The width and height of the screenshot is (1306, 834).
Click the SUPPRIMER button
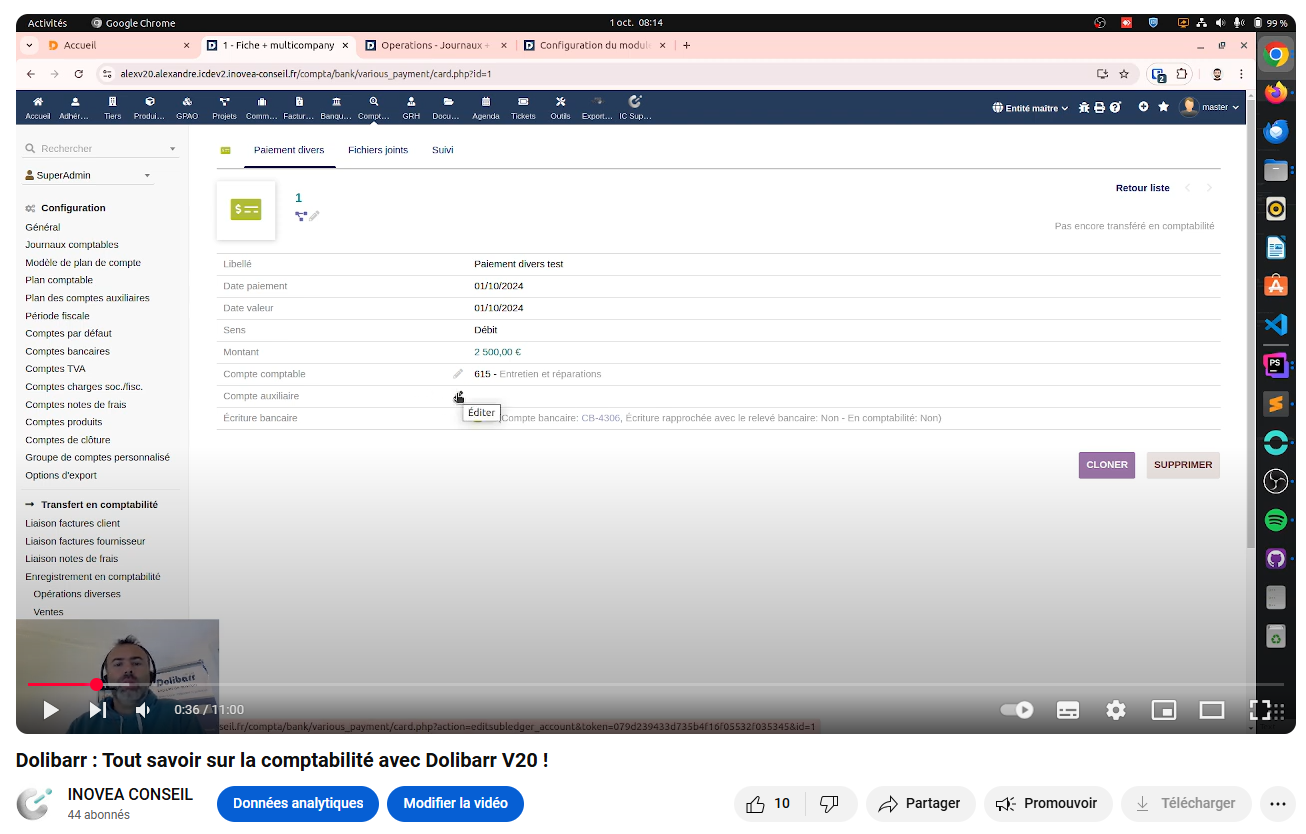[1183, 465]
